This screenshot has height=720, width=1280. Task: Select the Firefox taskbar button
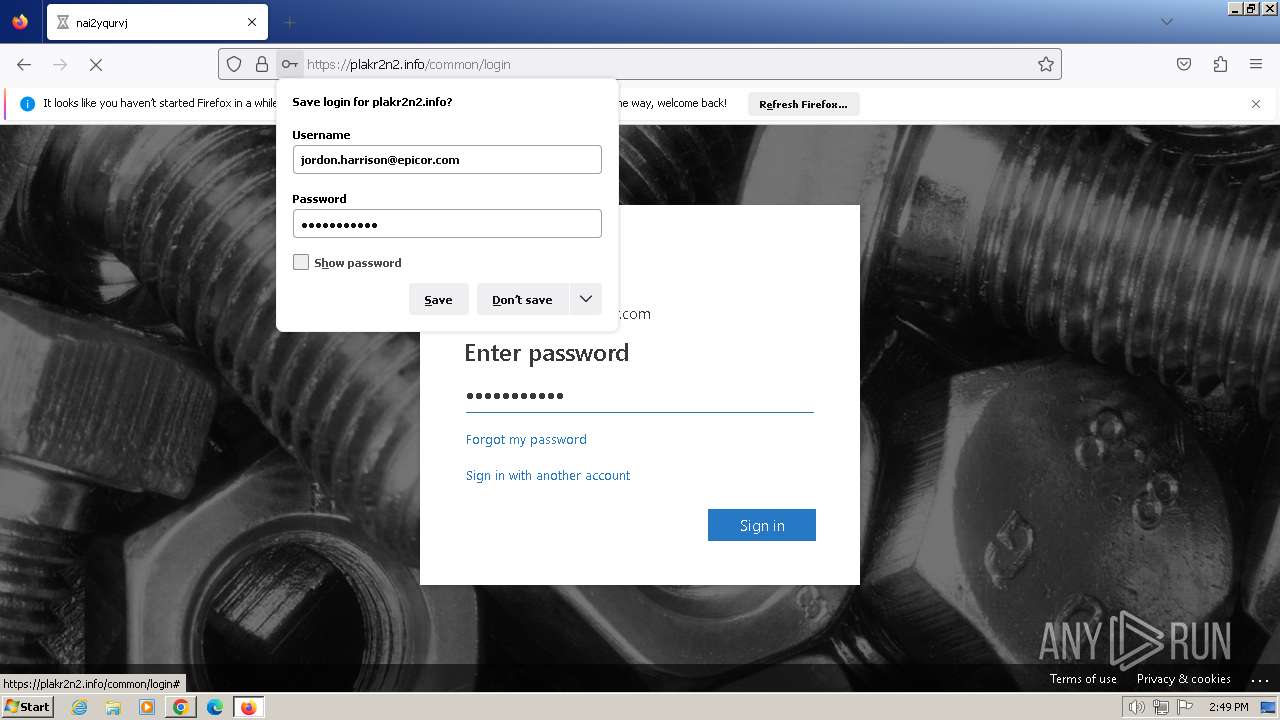pos(249,707)
